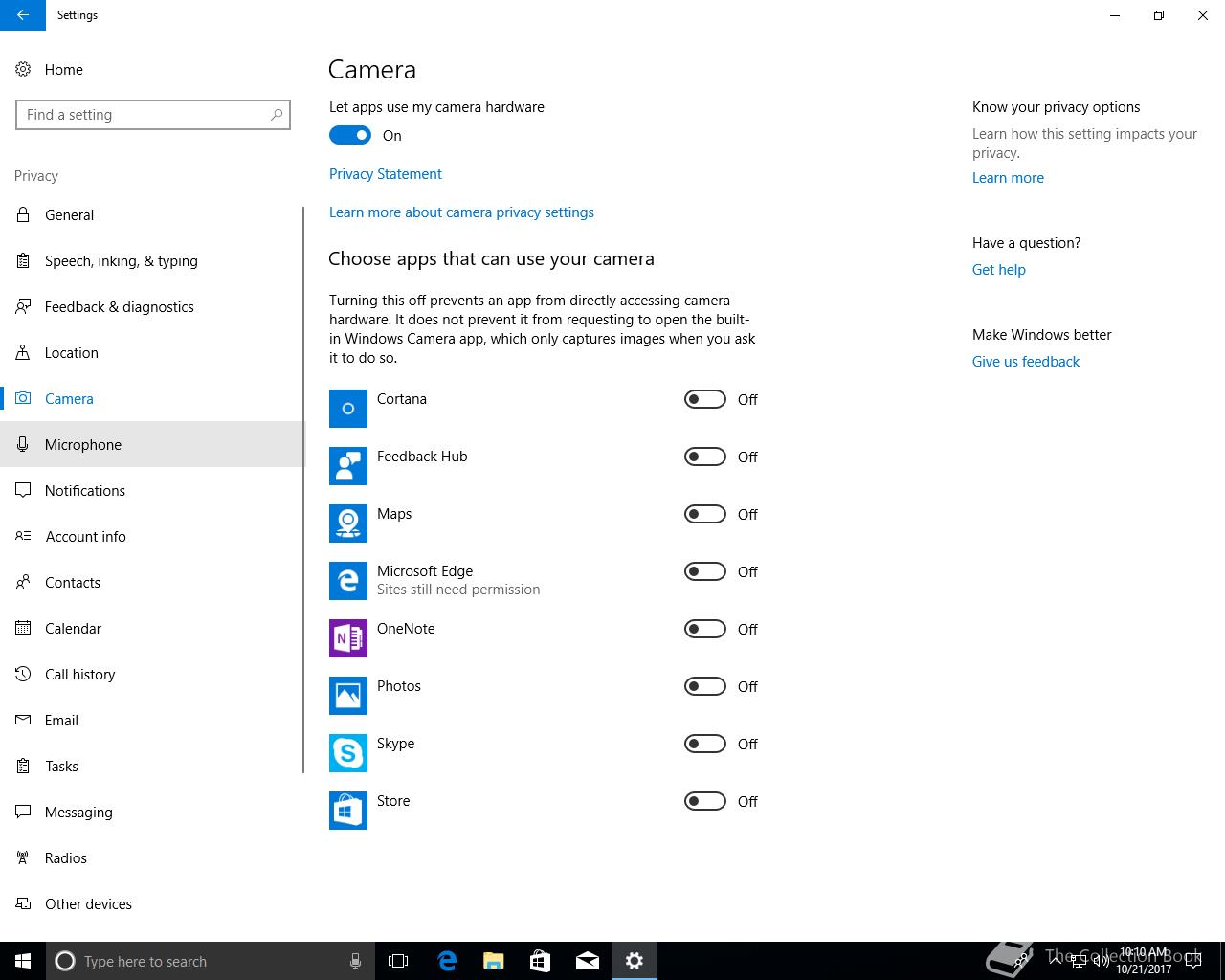The image size is (1225, 980).
Task: Click the Microsoft Edge app icon
Action: [348, 581]
